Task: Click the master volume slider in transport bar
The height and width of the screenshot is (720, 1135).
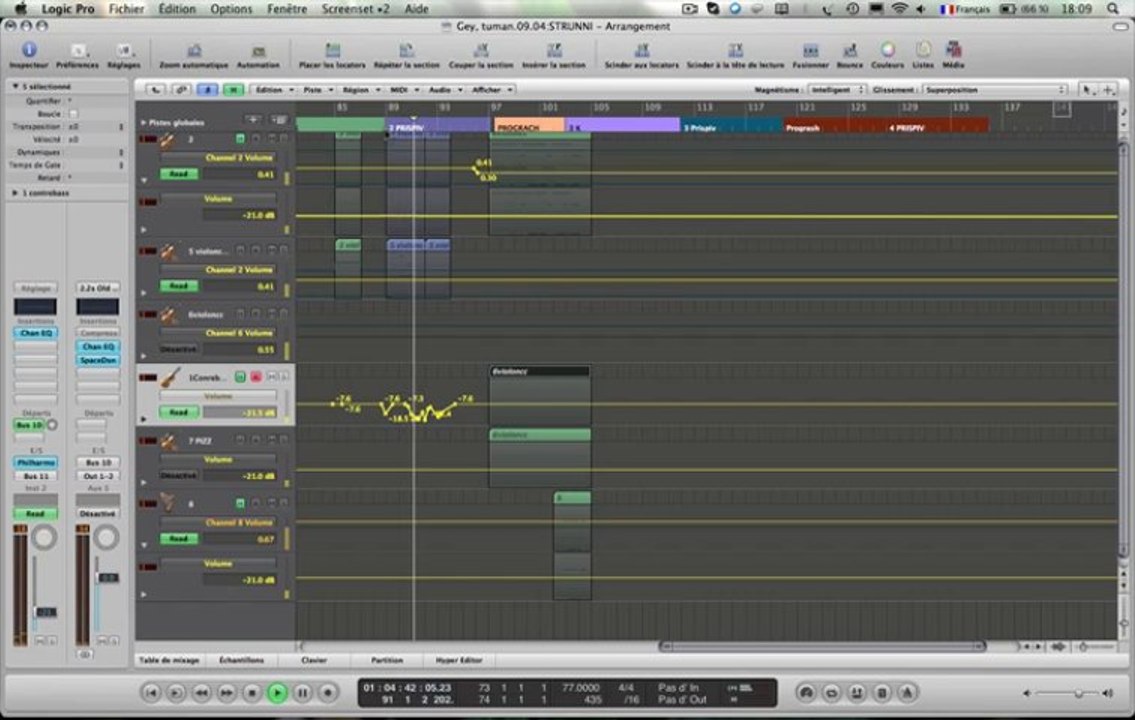Action: click(1067, 693)
